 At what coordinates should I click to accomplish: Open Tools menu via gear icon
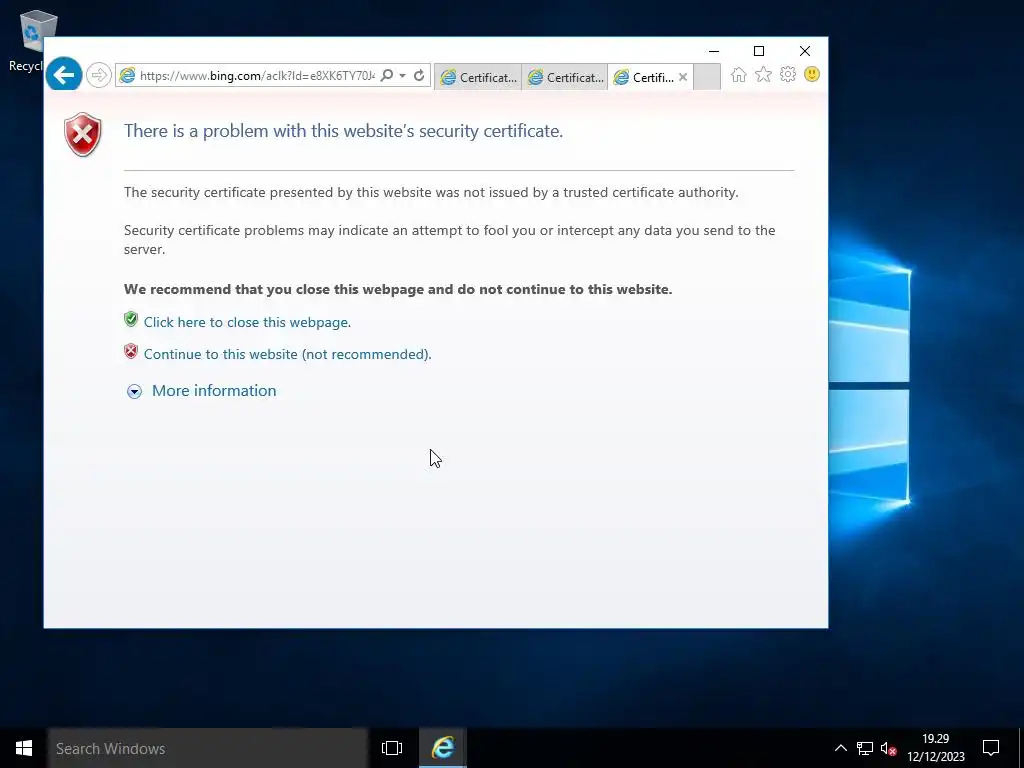[788, 74]
